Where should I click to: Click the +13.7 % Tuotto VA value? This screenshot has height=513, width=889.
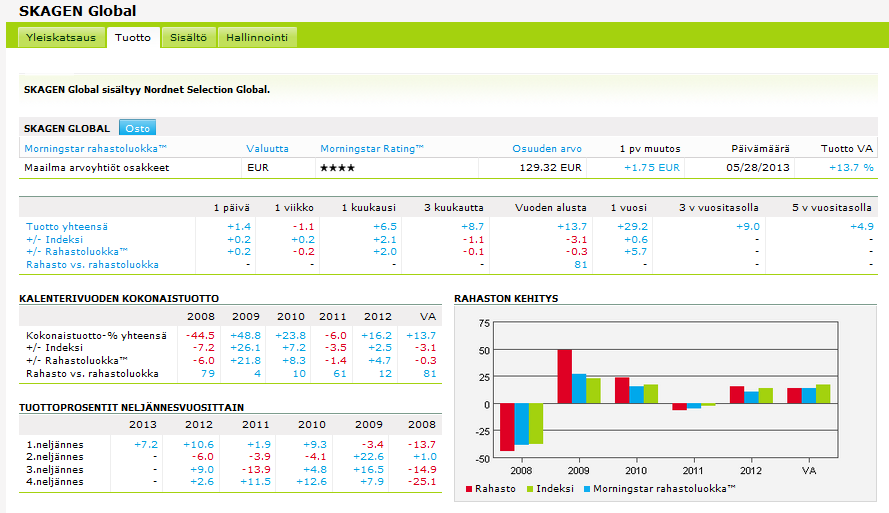coord(851,168)
